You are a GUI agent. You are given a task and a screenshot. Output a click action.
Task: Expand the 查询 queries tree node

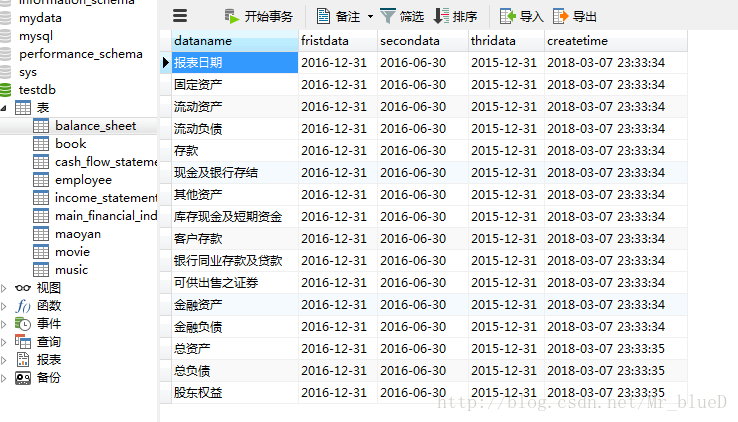4,342
